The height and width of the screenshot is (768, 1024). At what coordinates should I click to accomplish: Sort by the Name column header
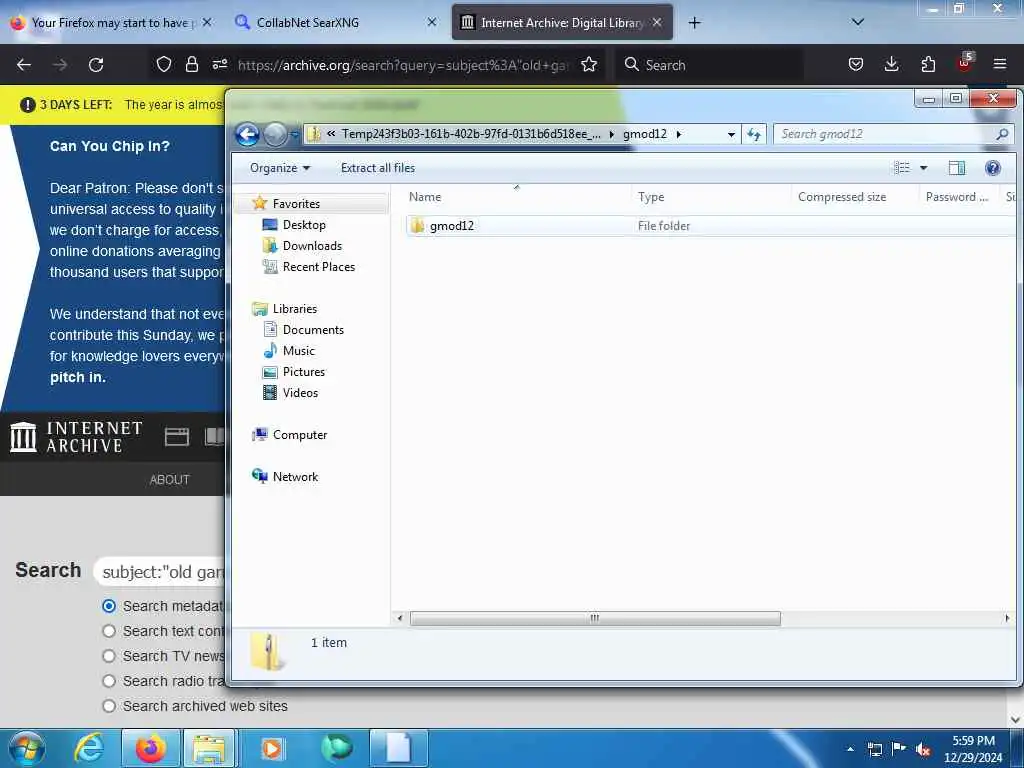pos(425,197)
